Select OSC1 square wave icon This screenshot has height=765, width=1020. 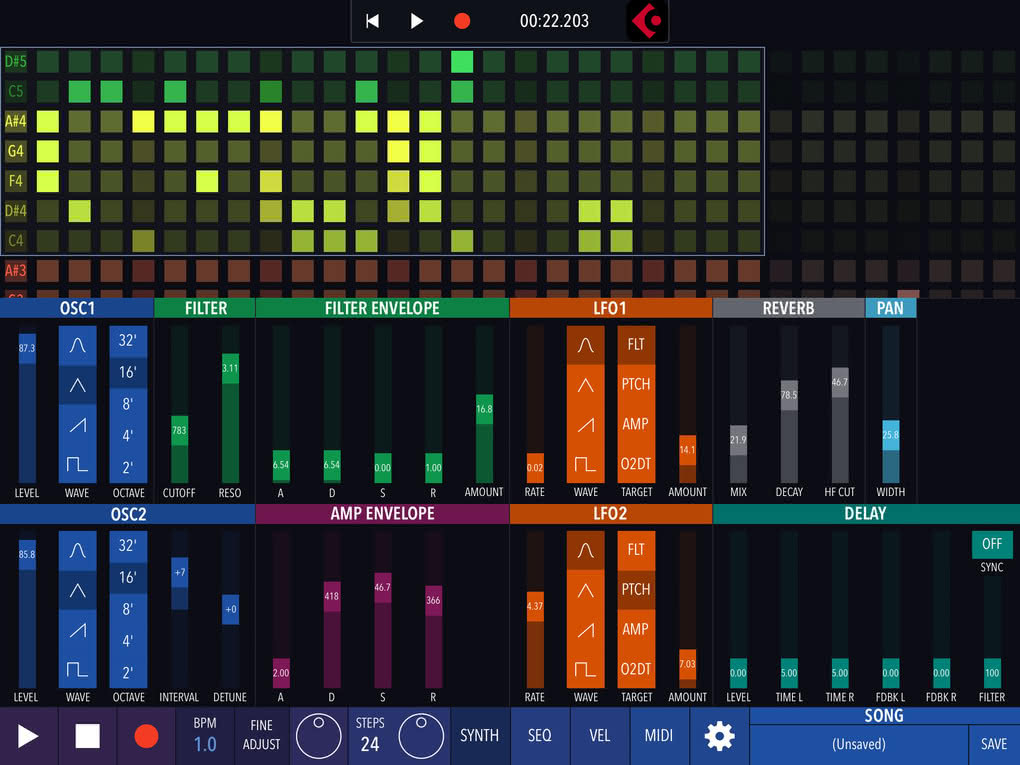(x=77, y=464)
